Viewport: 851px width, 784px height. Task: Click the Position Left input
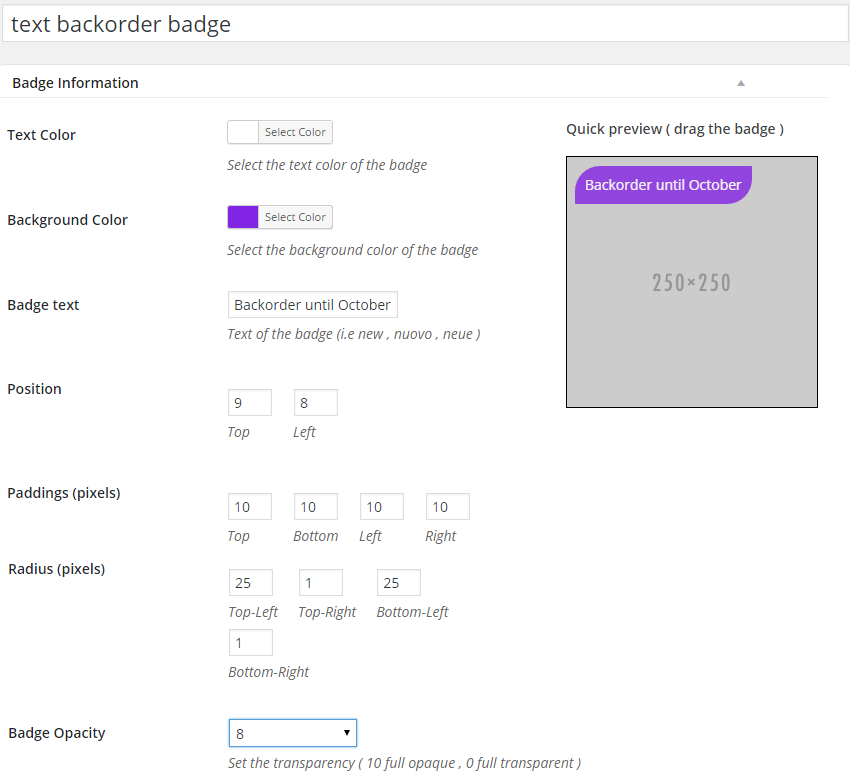(315, 403)
